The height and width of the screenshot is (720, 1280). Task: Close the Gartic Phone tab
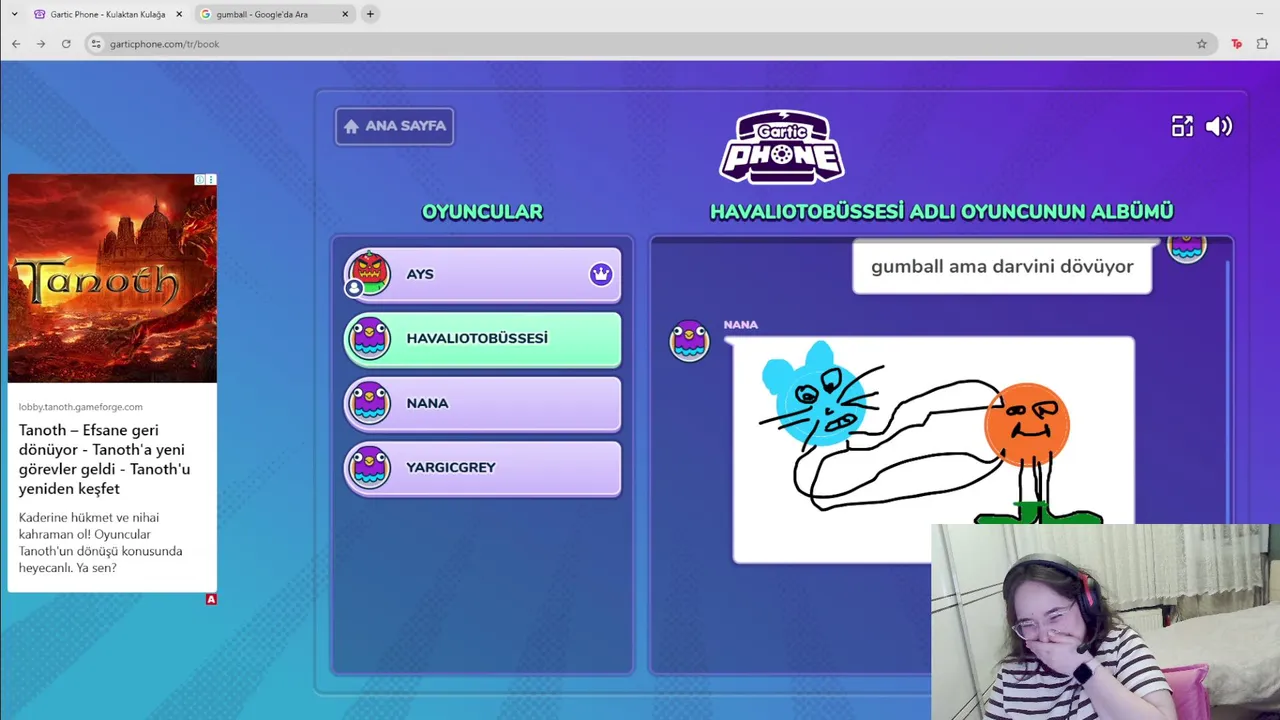(x=179, y=14)
